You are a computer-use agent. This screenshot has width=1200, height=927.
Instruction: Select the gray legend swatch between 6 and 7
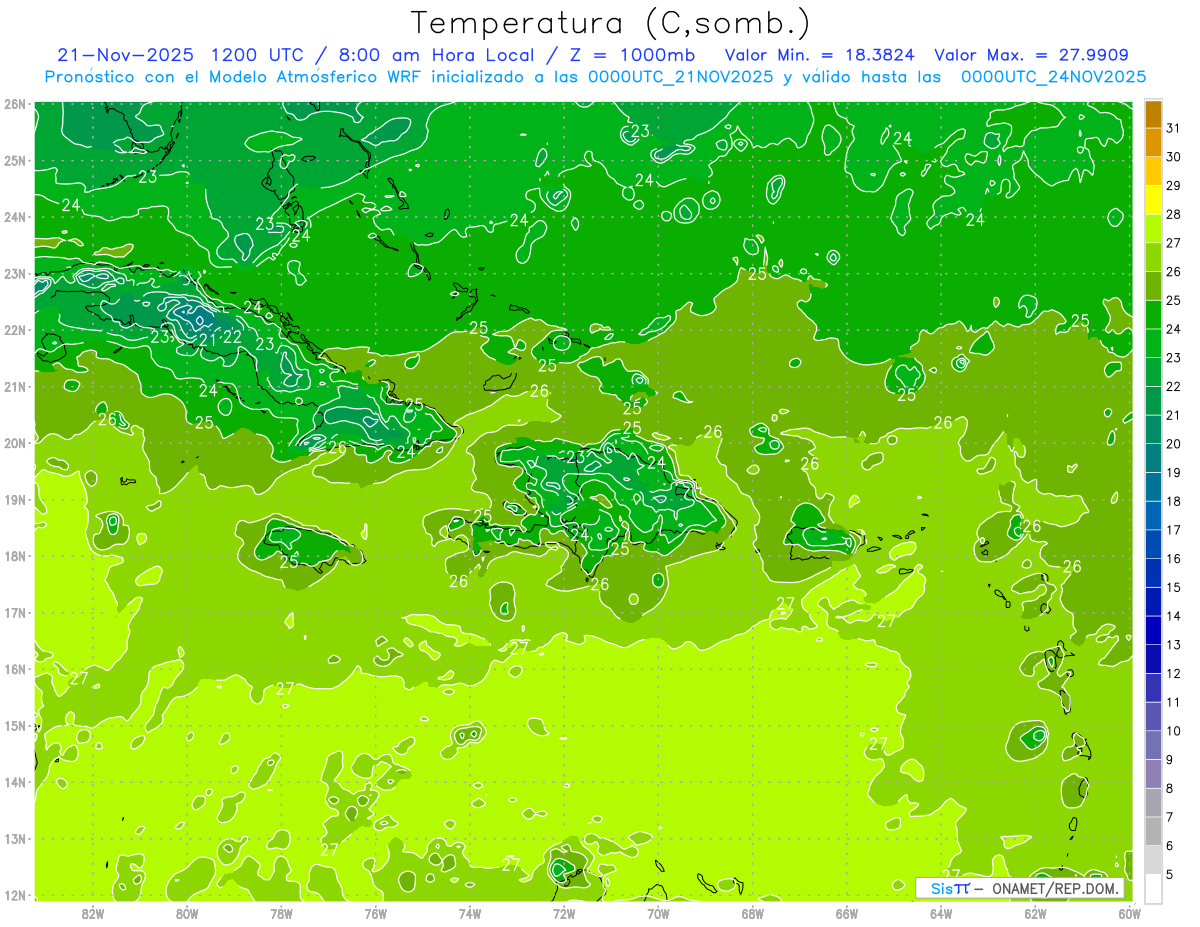pyautogui.click(x=1153, y=832)
